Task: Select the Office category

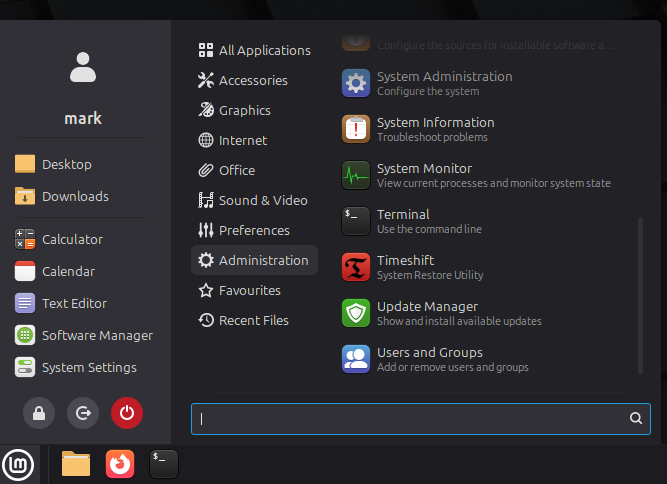Action: pyautogui.click(x=254, y=170)
